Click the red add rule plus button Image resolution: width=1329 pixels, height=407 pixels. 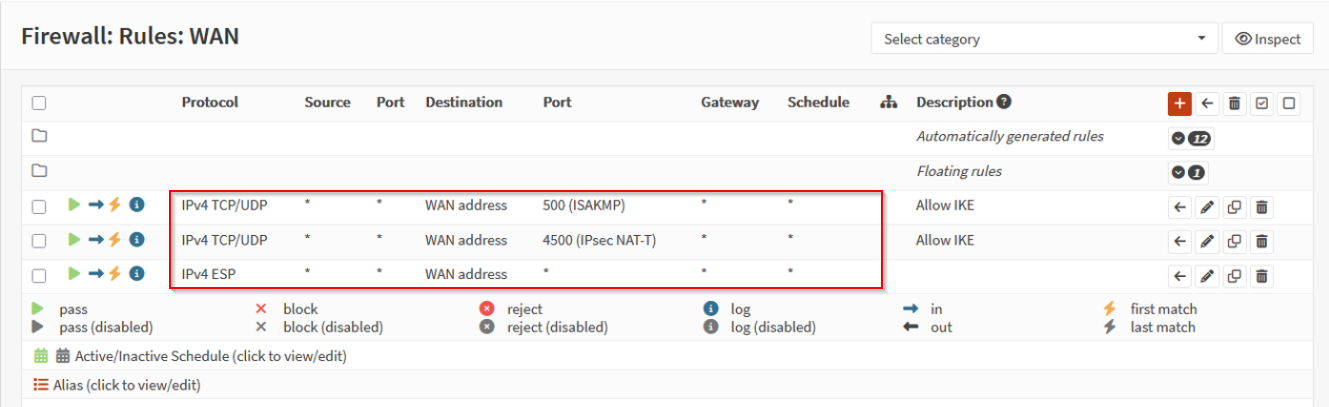click(x=1180, y=103)
